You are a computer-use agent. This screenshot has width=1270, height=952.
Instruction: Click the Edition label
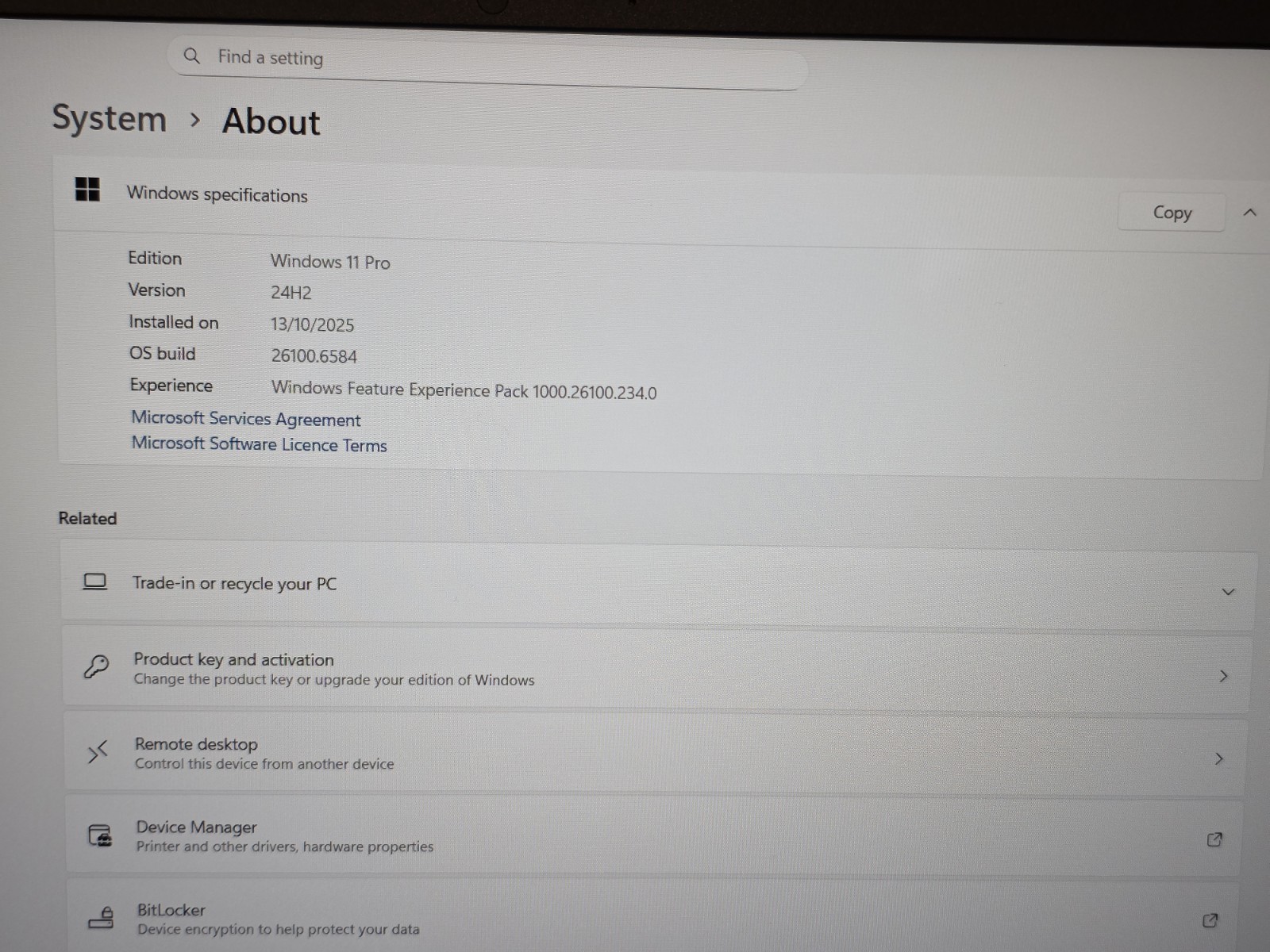tap(155, 258)
